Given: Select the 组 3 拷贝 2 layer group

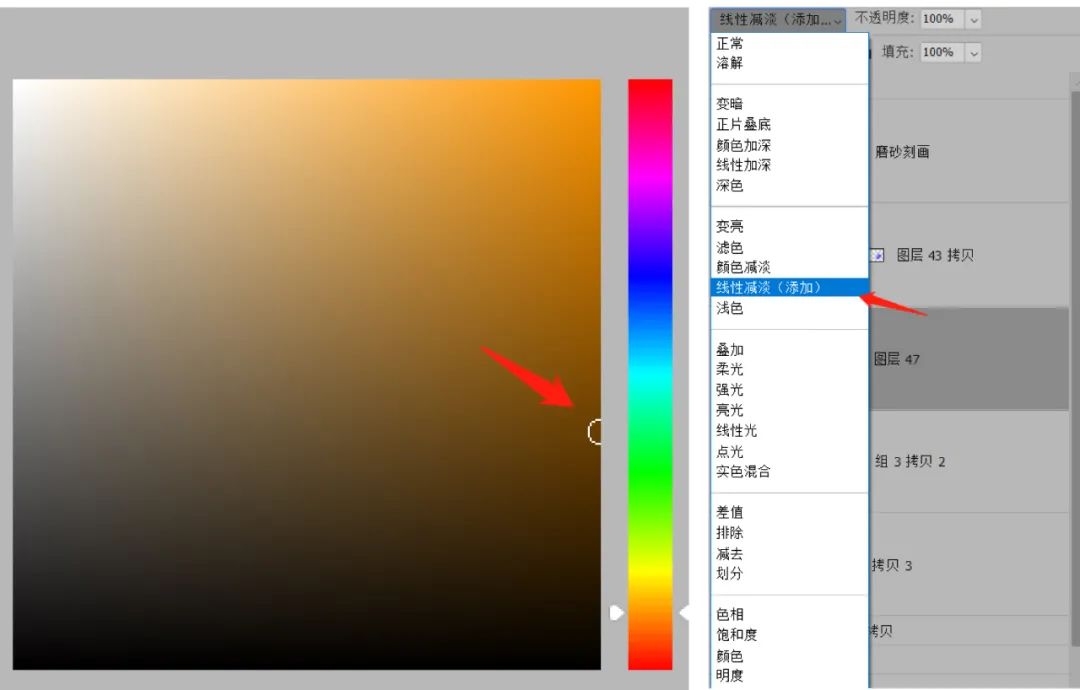Looking at the screenshot, I should [910, 462].
